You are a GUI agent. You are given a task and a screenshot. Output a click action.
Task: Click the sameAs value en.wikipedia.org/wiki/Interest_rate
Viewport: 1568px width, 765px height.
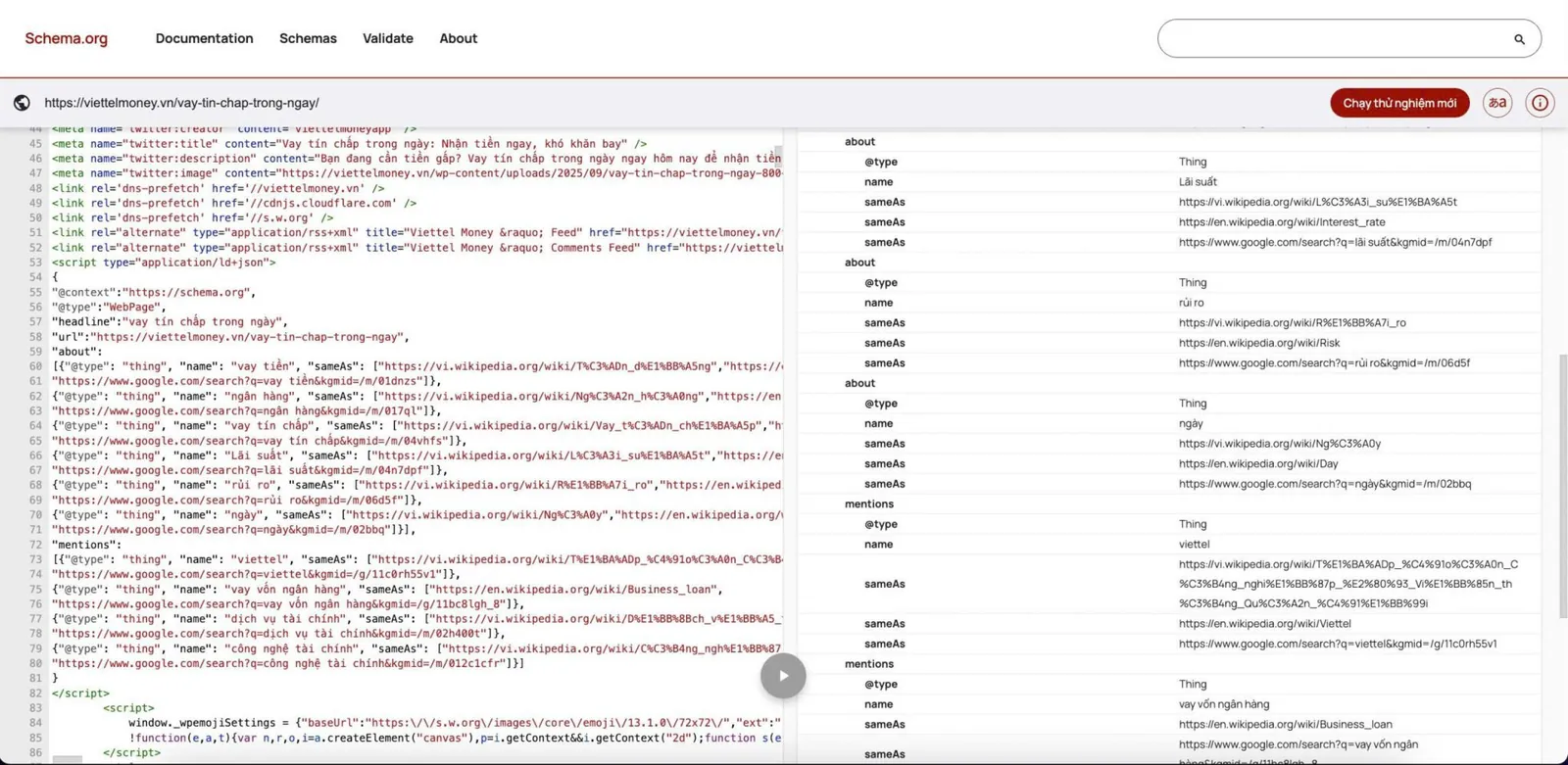pos(1282,222)
